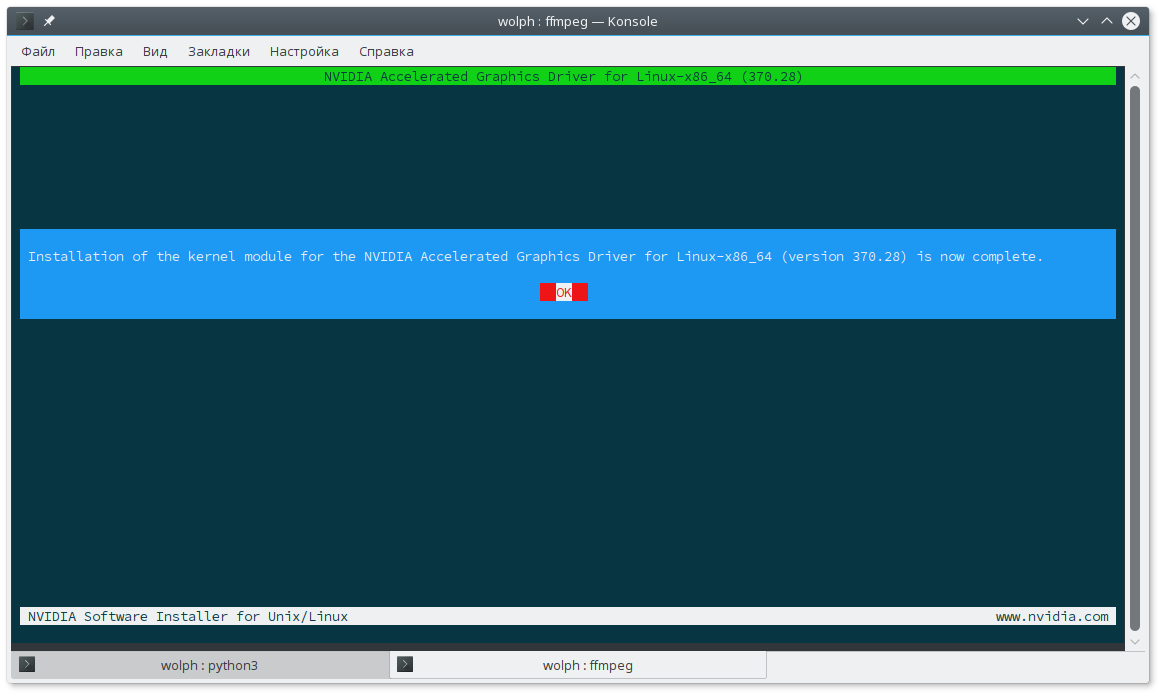
Task: Click the terminal icon on ffmpeg tab
Action: [x=405, y=664]
